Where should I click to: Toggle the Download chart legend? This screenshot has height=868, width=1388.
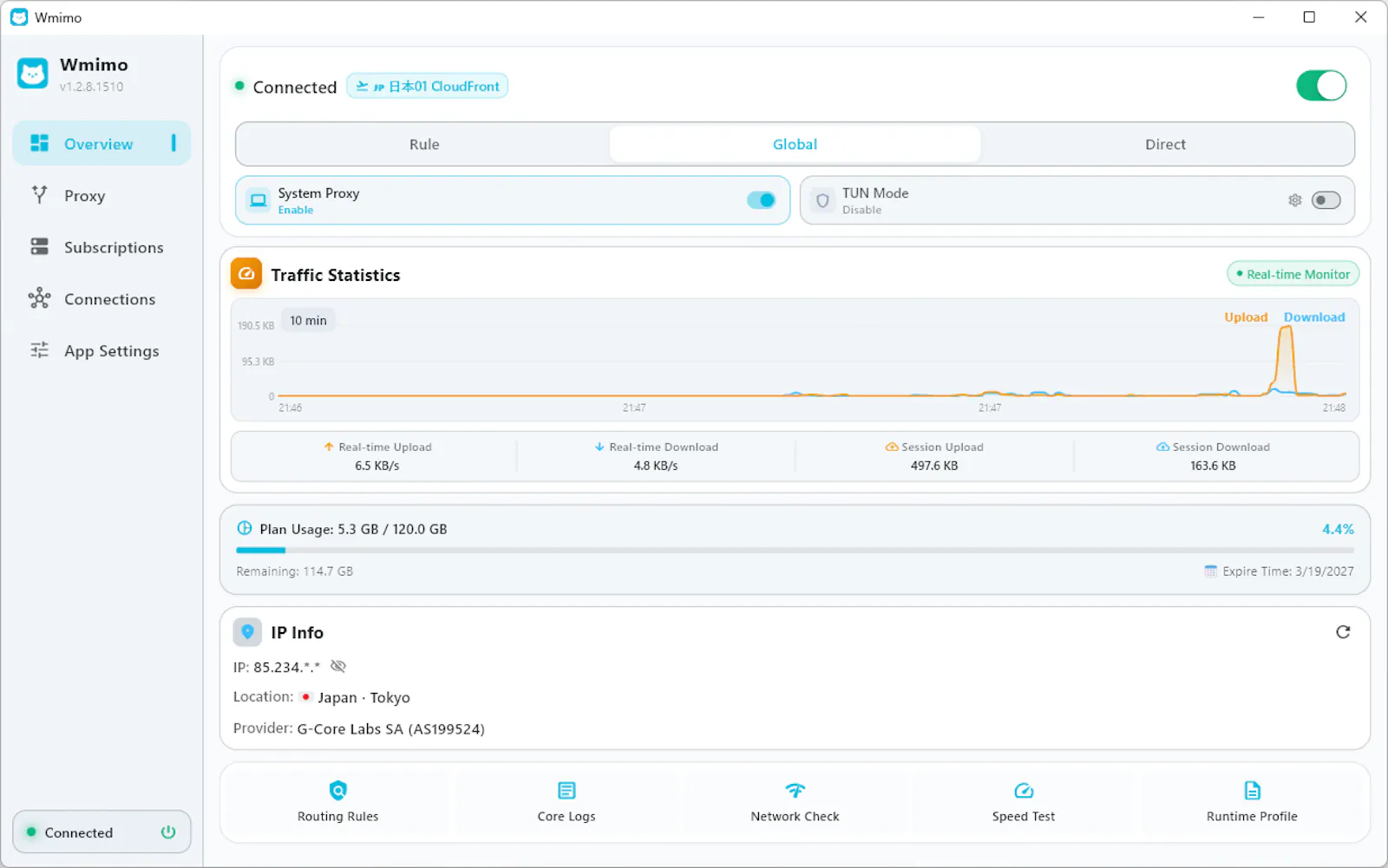1314,317
